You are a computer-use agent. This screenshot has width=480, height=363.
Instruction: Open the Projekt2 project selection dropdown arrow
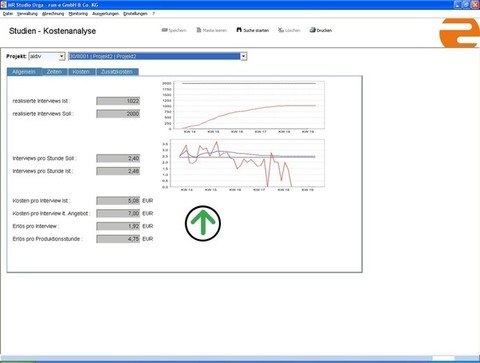coord(244,56)
